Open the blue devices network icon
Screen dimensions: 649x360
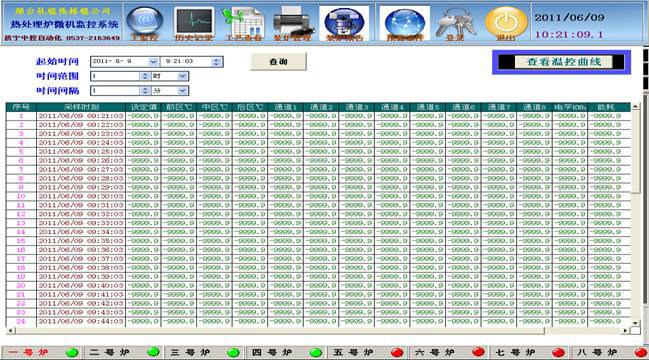coord(344,23)
